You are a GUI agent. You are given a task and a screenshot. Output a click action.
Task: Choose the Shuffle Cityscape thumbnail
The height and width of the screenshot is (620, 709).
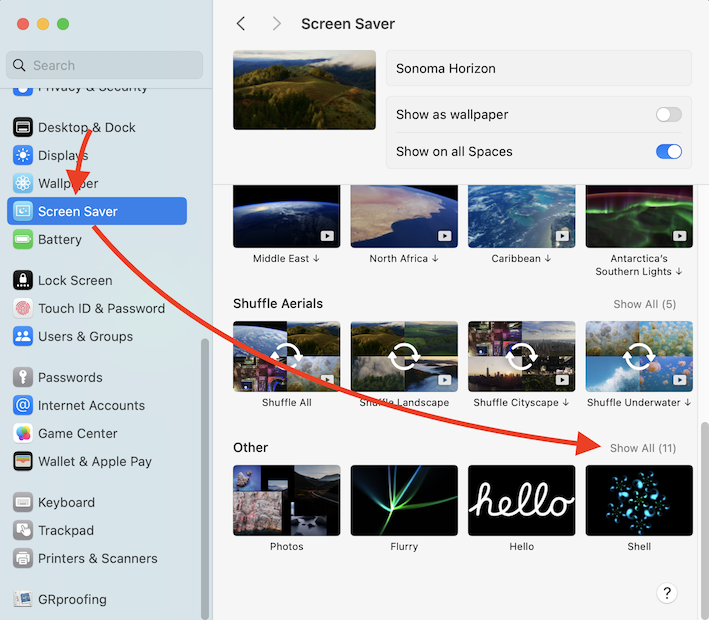pos(522,356)
